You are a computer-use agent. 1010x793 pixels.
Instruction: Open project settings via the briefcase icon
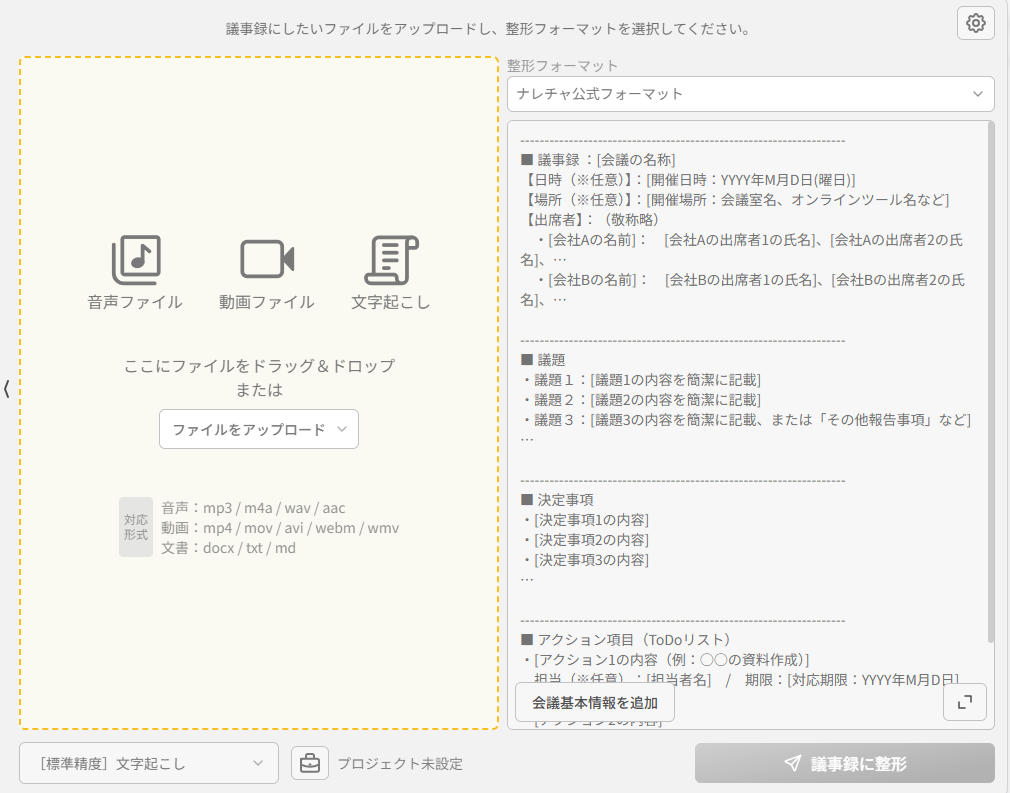(310, 763)
